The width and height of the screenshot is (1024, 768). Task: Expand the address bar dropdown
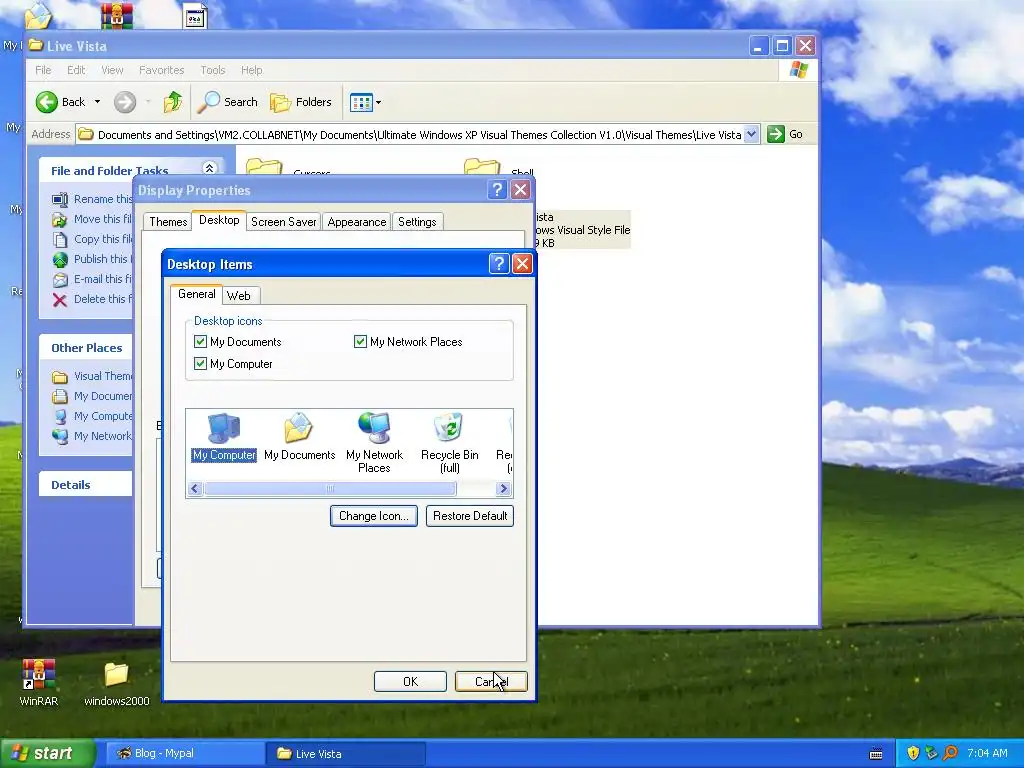pyautogui.click(x=751, y=134)
